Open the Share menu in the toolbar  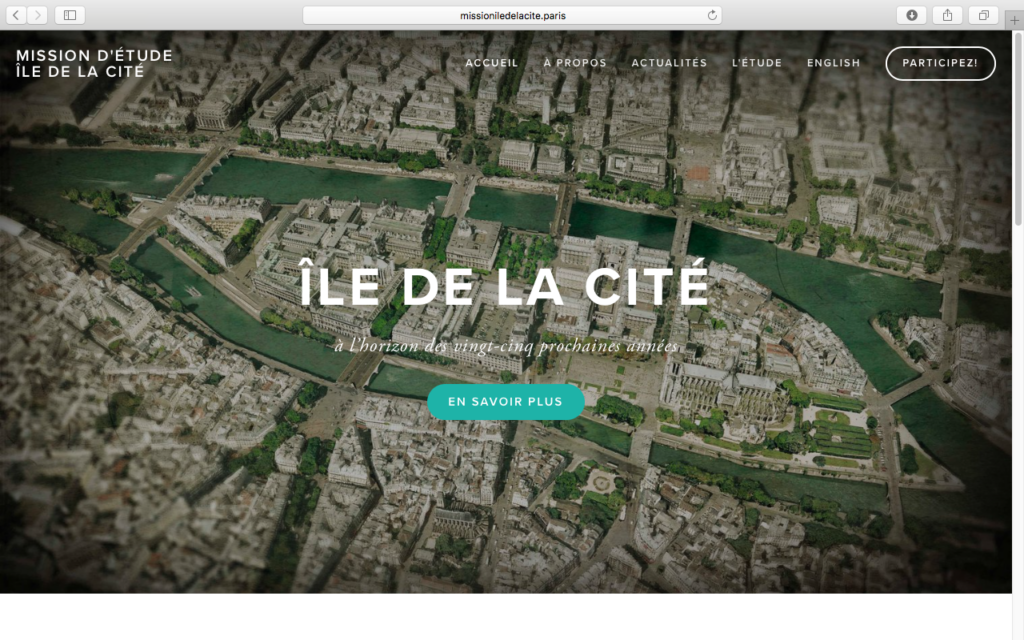tap(946, 15)
